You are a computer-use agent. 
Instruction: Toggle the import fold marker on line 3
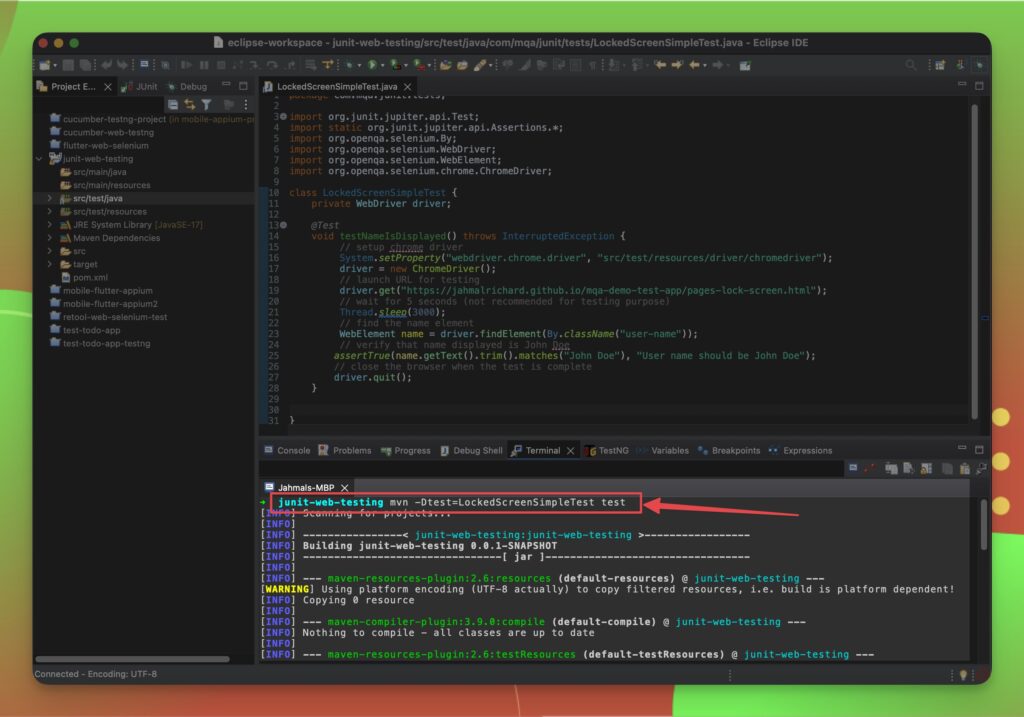point(283,116)
